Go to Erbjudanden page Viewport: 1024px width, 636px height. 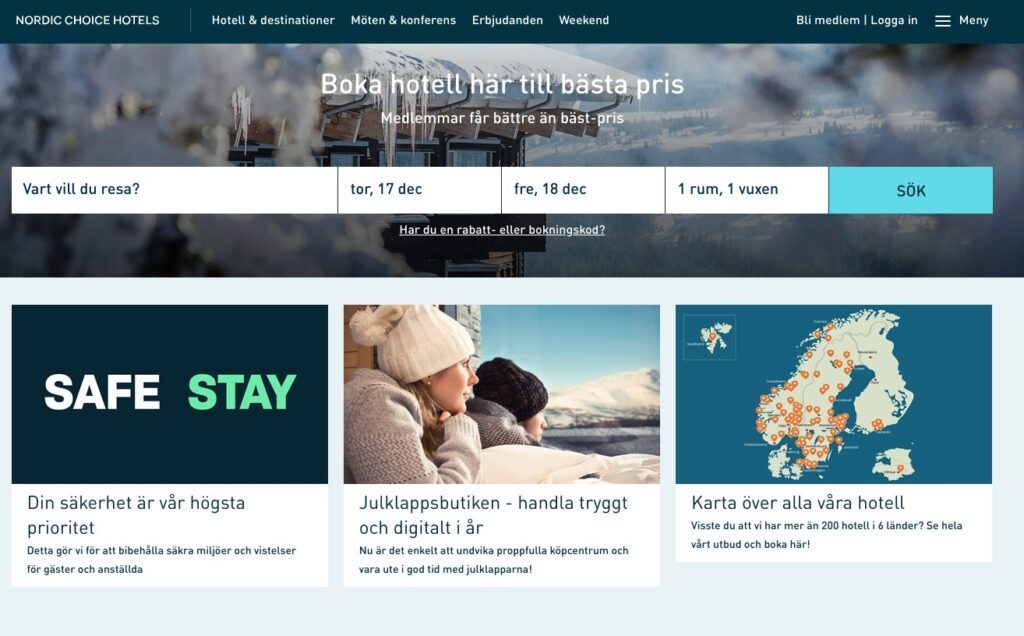coord(507,20)
